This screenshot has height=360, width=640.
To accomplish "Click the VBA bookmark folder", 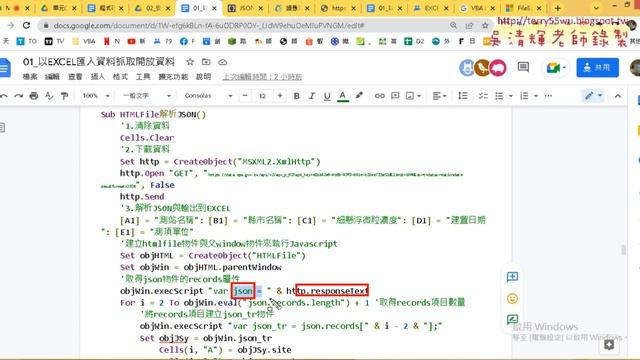I will click(x=84, y=41).
